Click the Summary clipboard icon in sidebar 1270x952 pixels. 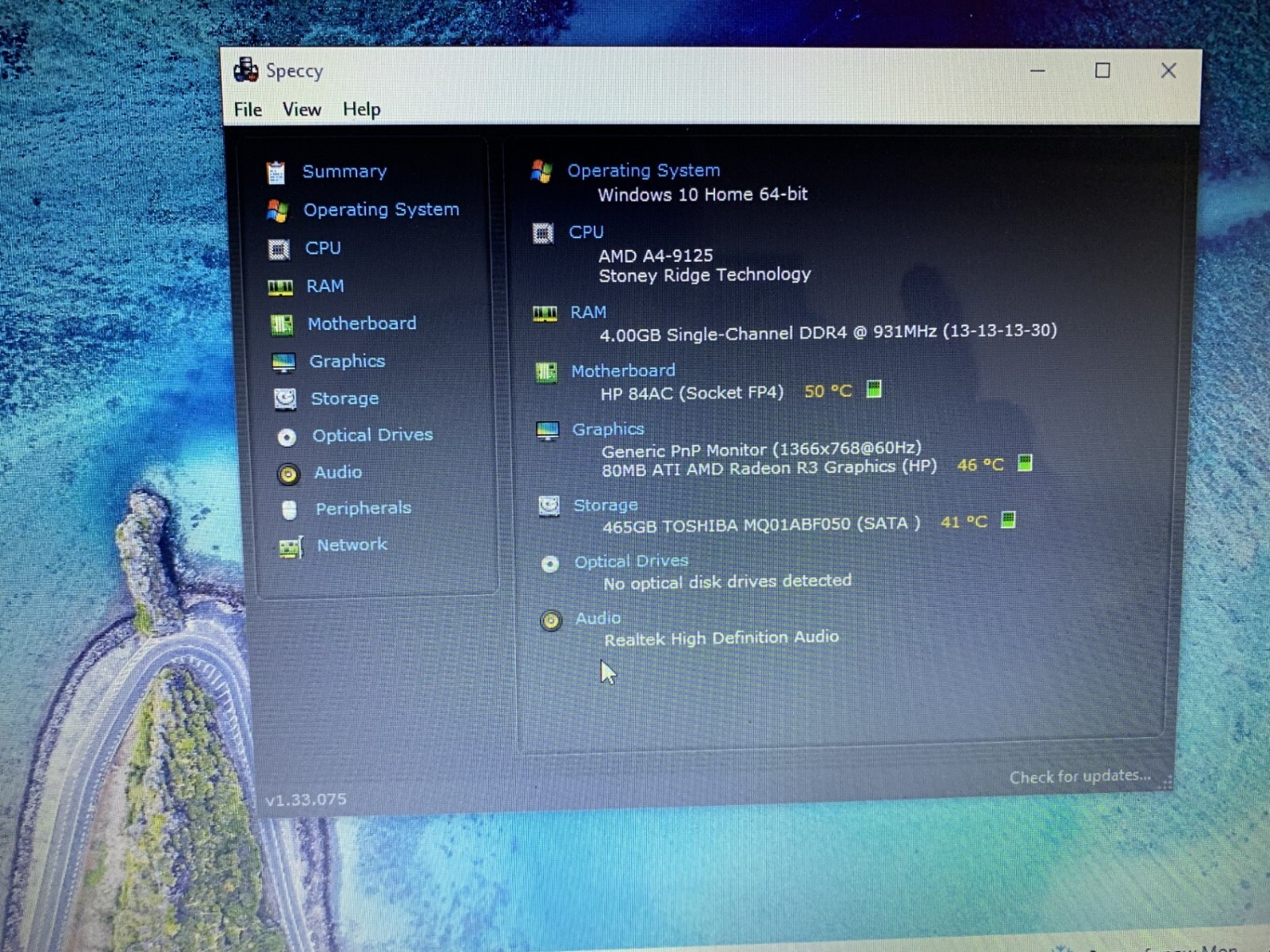point(275,172)
